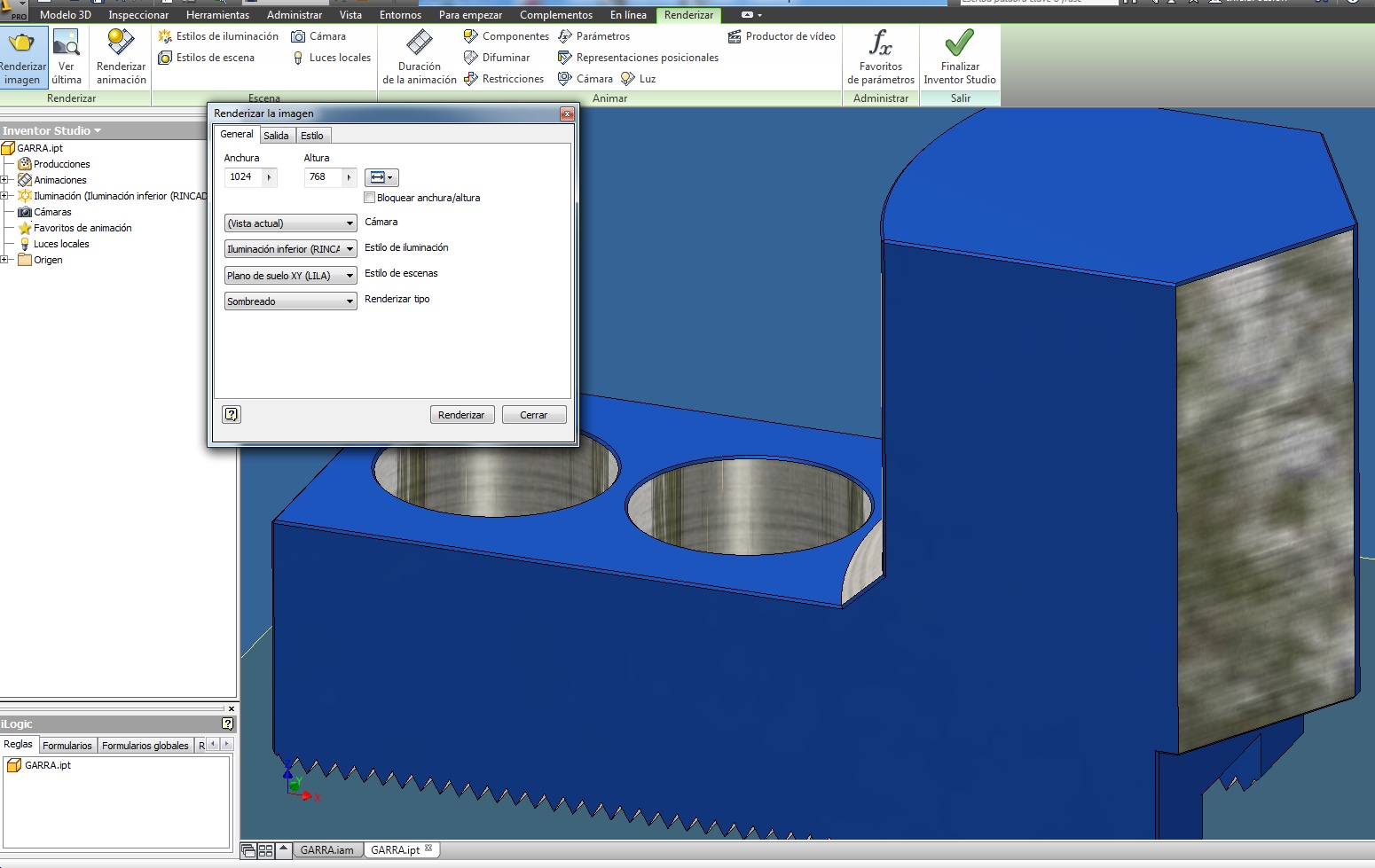Open the Formularios iLogic tab
Screen dimensions: 1375x868
pyautogui.click(x=67, y=746)
